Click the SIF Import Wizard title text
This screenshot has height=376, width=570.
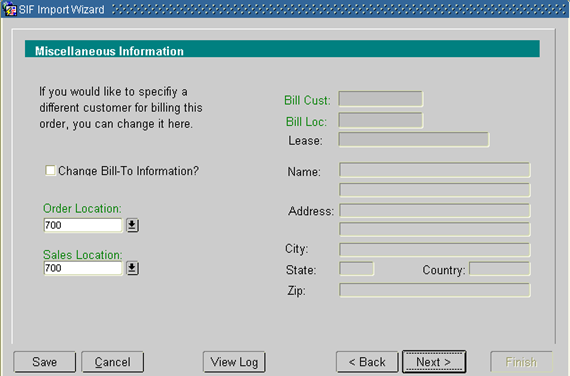point(62,9)
